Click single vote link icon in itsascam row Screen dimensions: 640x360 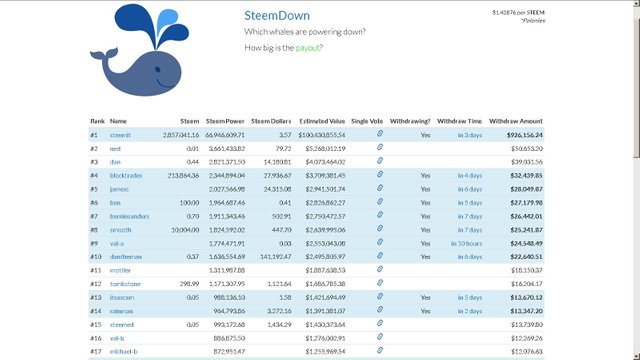click(x=380, y=296)
